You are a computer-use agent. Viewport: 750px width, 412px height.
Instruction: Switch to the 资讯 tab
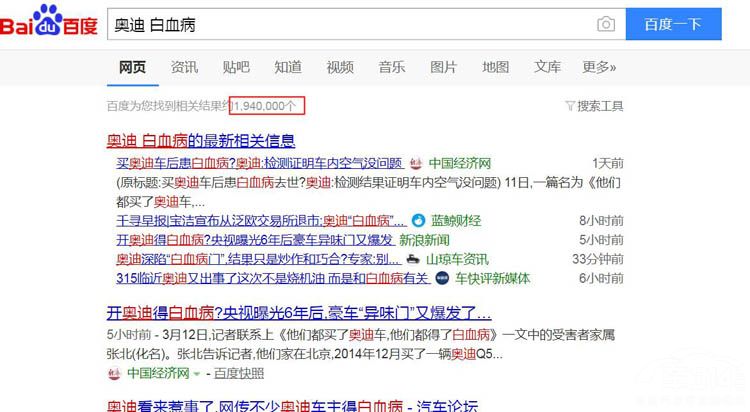coord(184,67)
